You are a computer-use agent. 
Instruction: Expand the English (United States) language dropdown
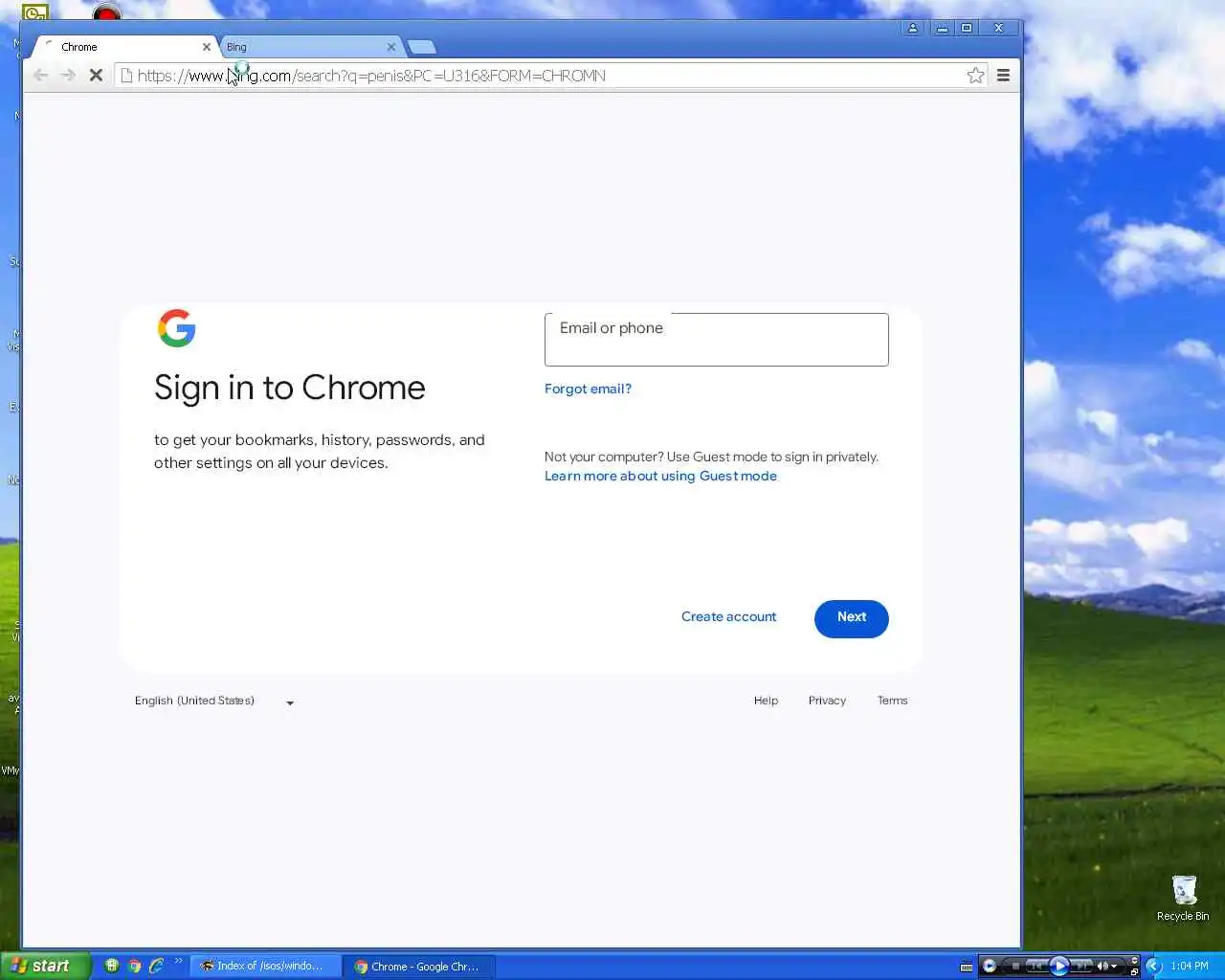214,702
